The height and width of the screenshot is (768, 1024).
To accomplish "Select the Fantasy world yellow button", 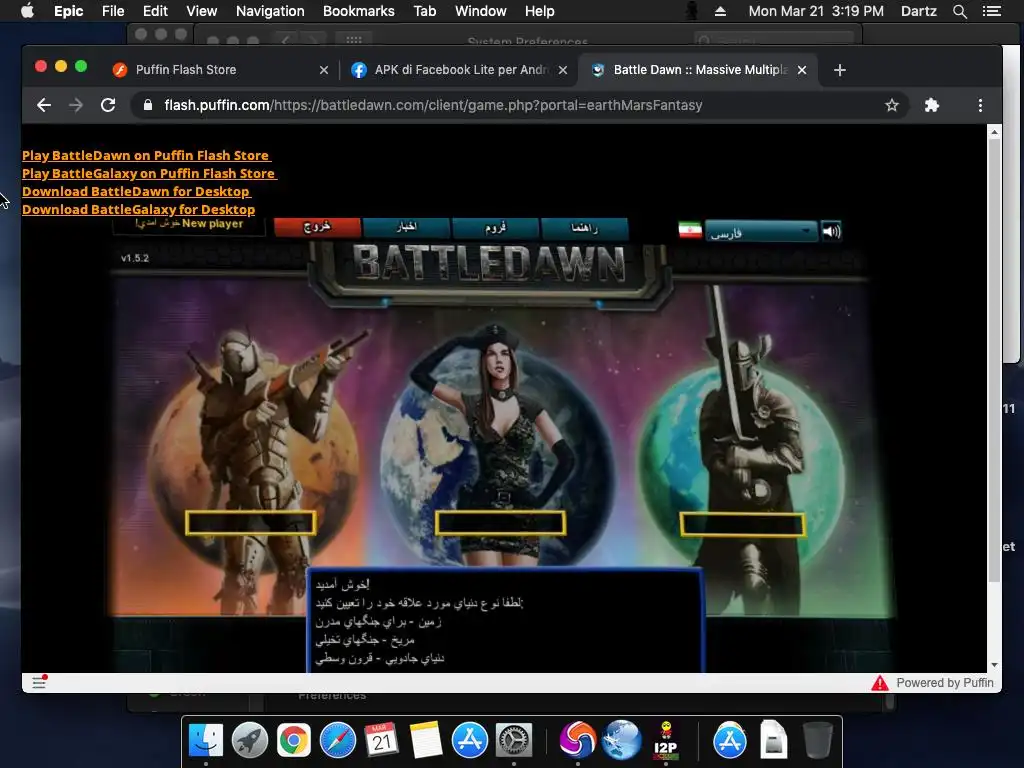I will 743,524.
